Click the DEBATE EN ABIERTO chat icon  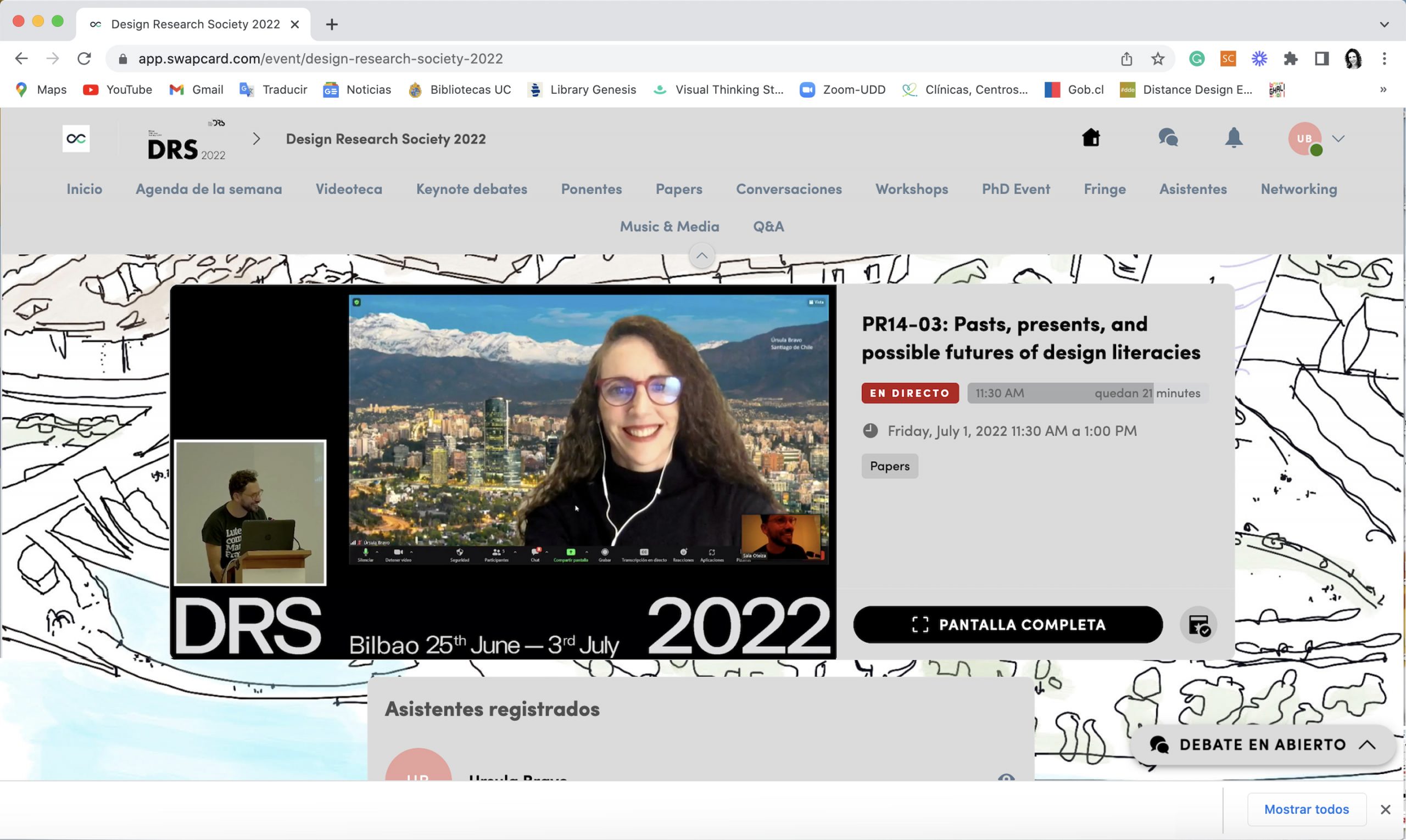coord(1159,744)
